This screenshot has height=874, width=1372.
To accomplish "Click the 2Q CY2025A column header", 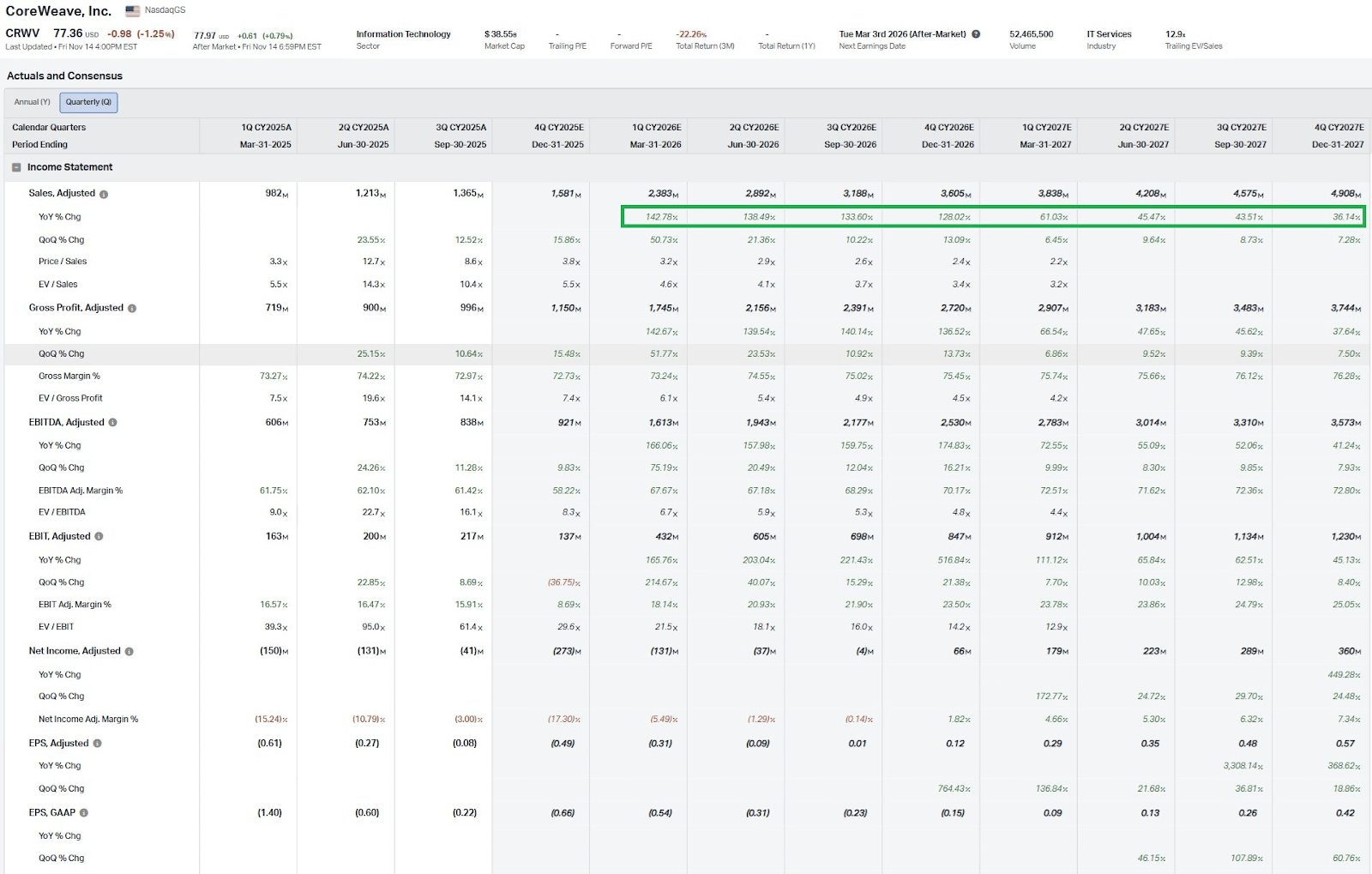I will [x=364, y=128].
